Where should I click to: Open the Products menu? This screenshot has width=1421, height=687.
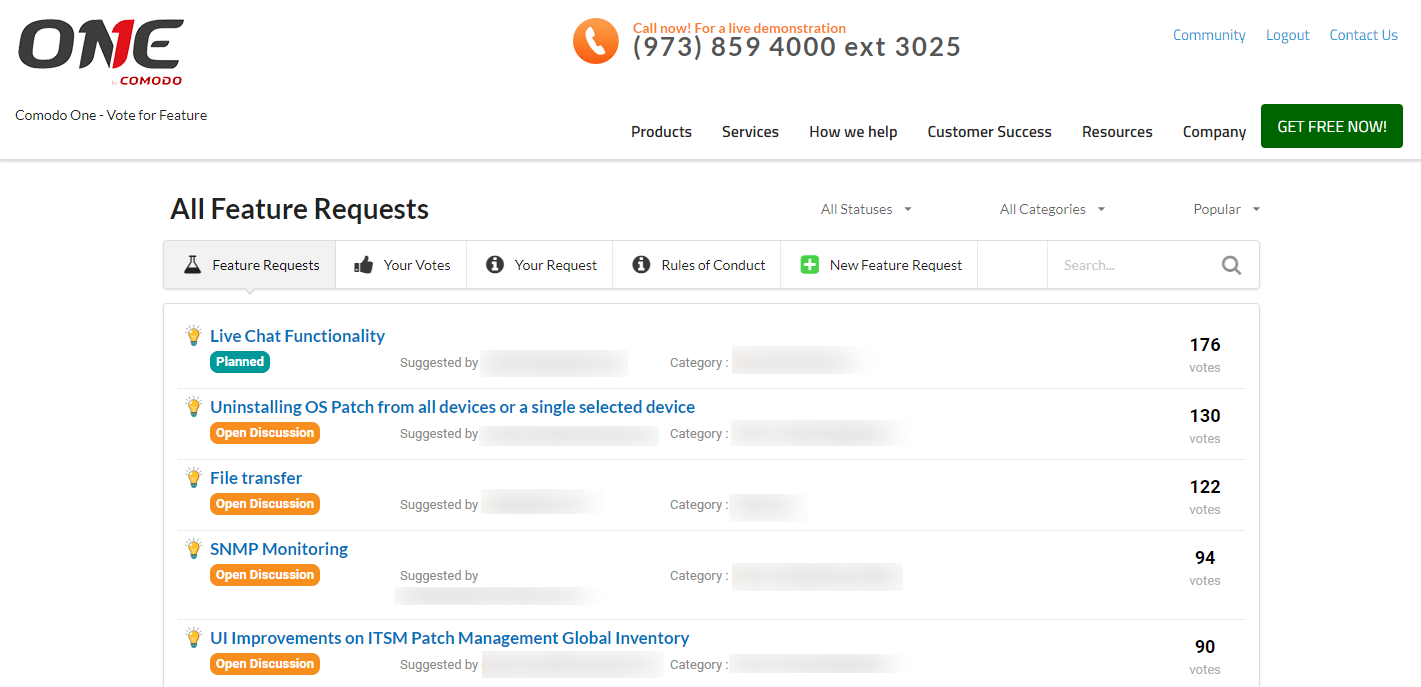pos(661,132)
